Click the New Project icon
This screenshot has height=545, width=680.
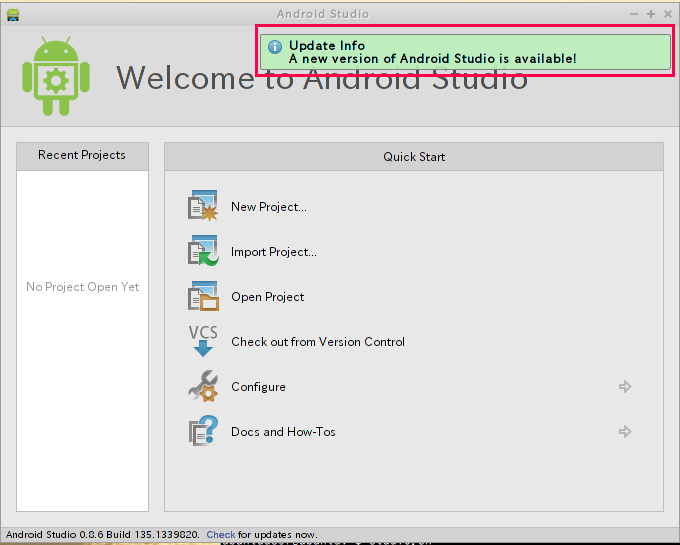click(203, 206)
